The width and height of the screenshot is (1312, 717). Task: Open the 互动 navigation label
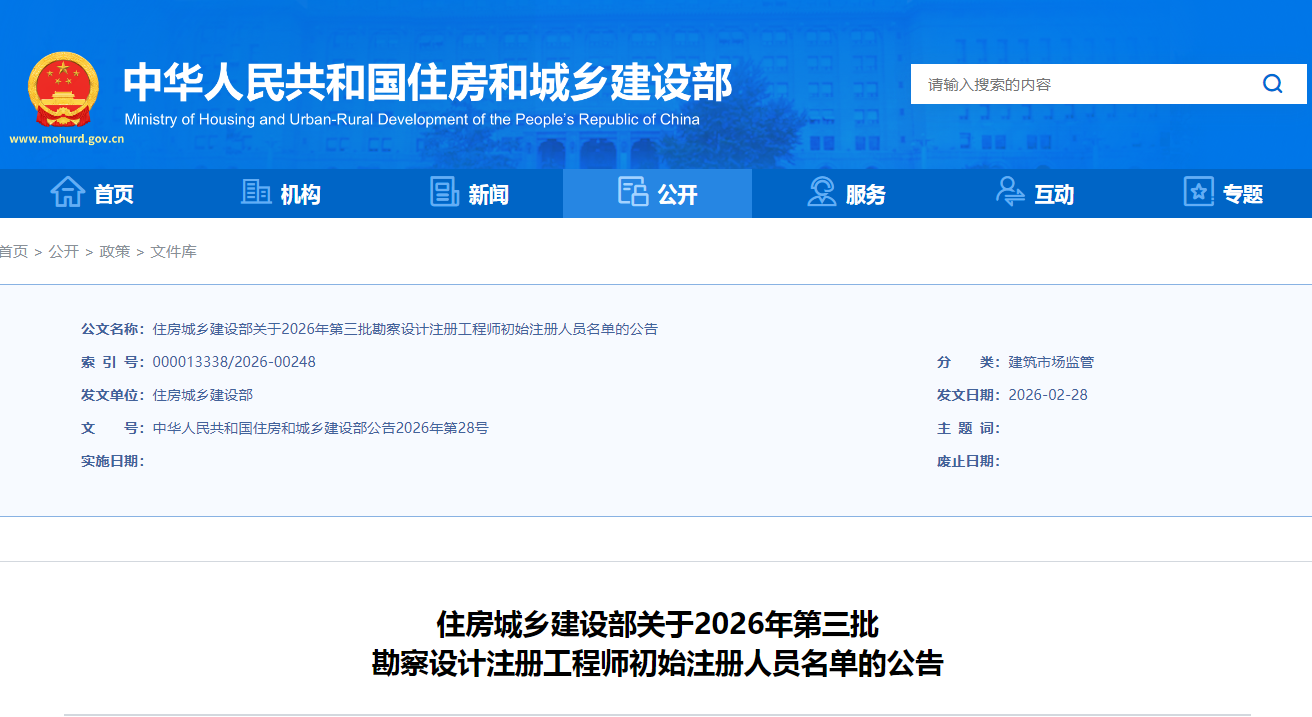pos(1054,195)
